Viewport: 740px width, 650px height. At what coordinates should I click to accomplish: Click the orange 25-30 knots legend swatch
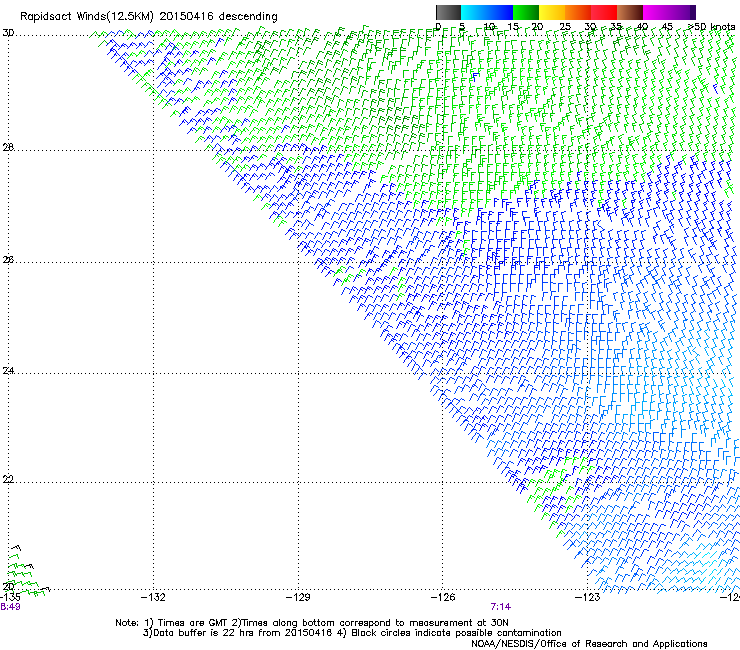click(578, 12)
